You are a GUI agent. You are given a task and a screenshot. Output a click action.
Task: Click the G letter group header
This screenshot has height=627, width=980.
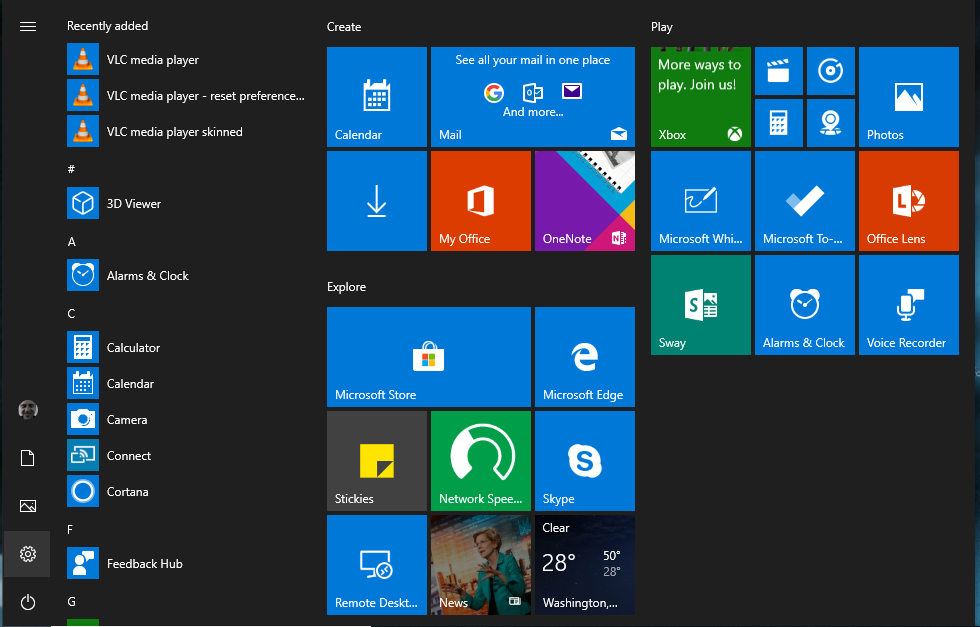[x=71, y=601]
